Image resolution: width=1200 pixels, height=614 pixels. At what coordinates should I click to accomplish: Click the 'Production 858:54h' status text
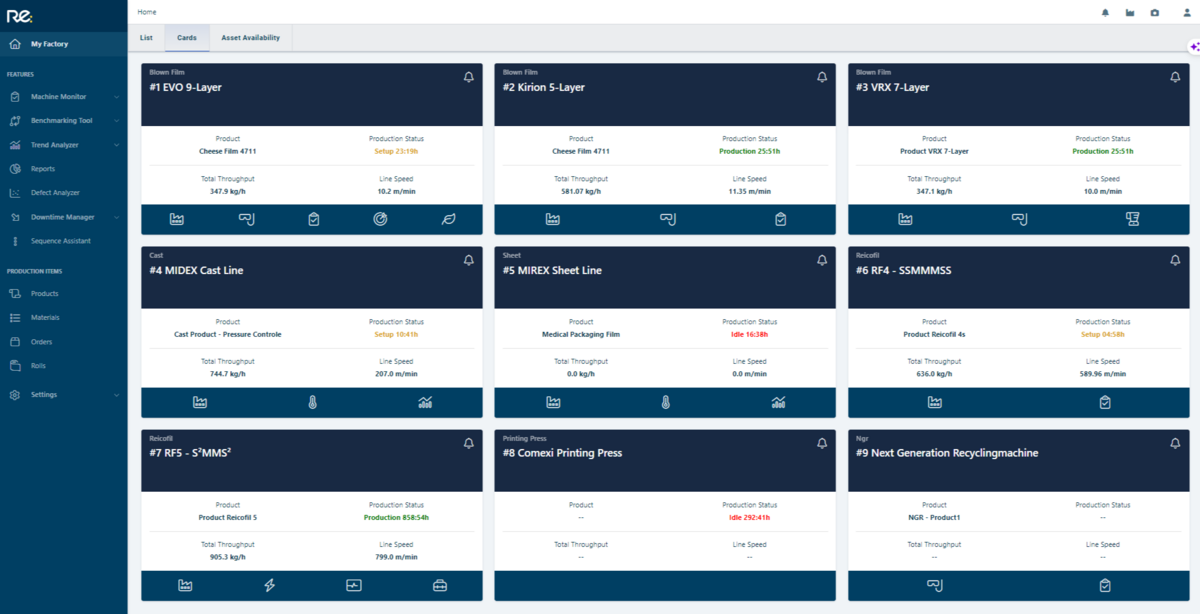click(x=396, y=517)
